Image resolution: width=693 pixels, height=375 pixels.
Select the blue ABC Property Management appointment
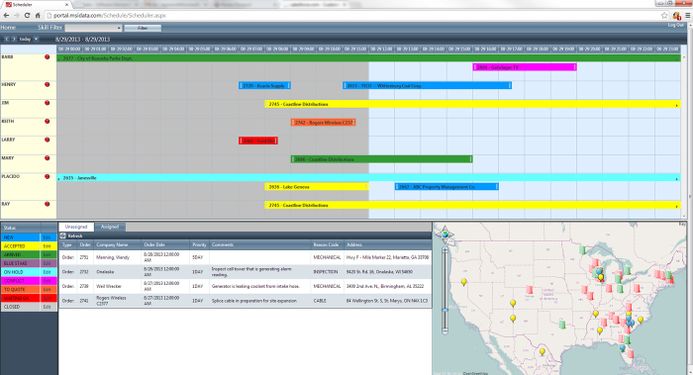[x=446, y=187]
